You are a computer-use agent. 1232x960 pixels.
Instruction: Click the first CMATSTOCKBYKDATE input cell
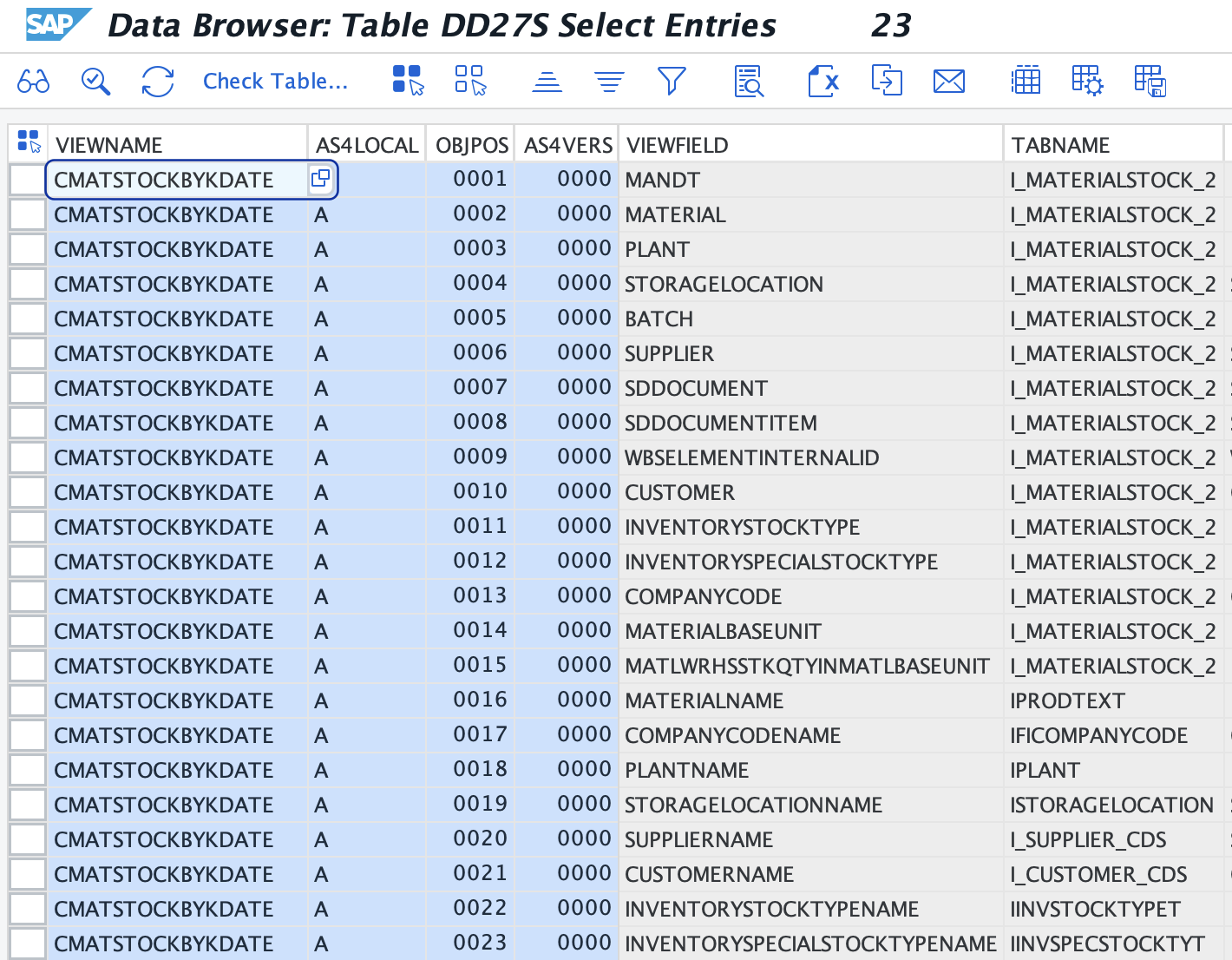178,180
